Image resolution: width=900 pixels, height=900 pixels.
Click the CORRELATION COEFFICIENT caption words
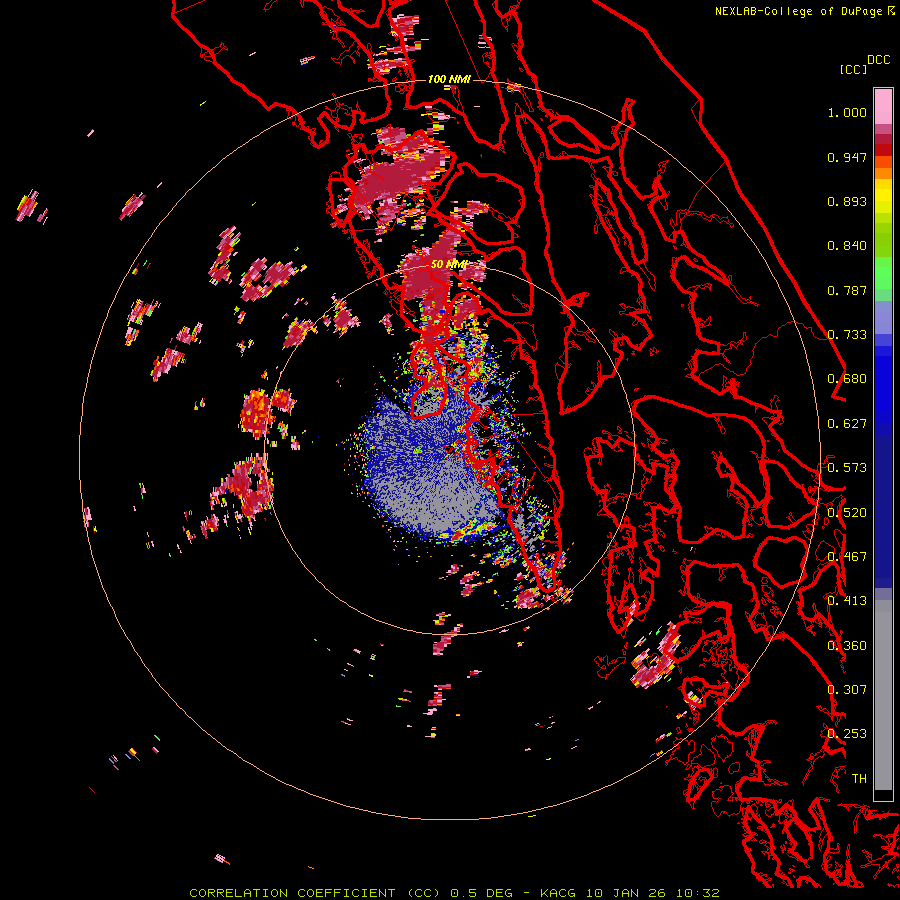click(292, 893)
